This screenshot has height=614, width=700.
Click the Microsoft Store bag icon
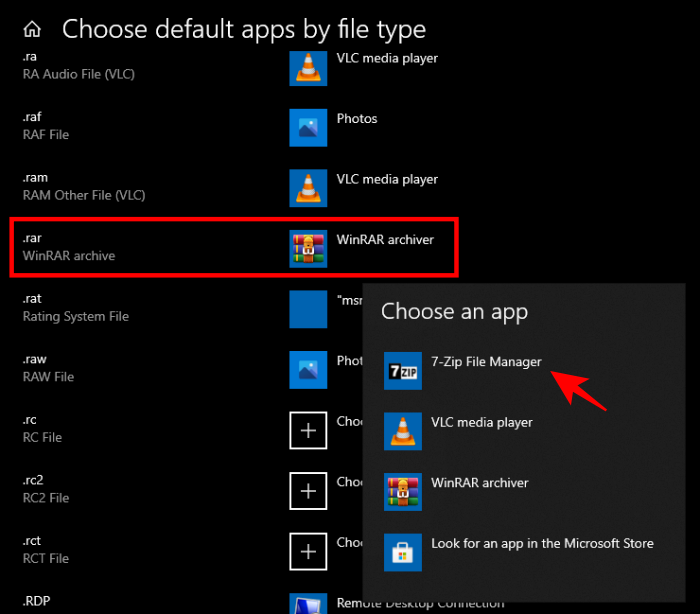[403, 552]
